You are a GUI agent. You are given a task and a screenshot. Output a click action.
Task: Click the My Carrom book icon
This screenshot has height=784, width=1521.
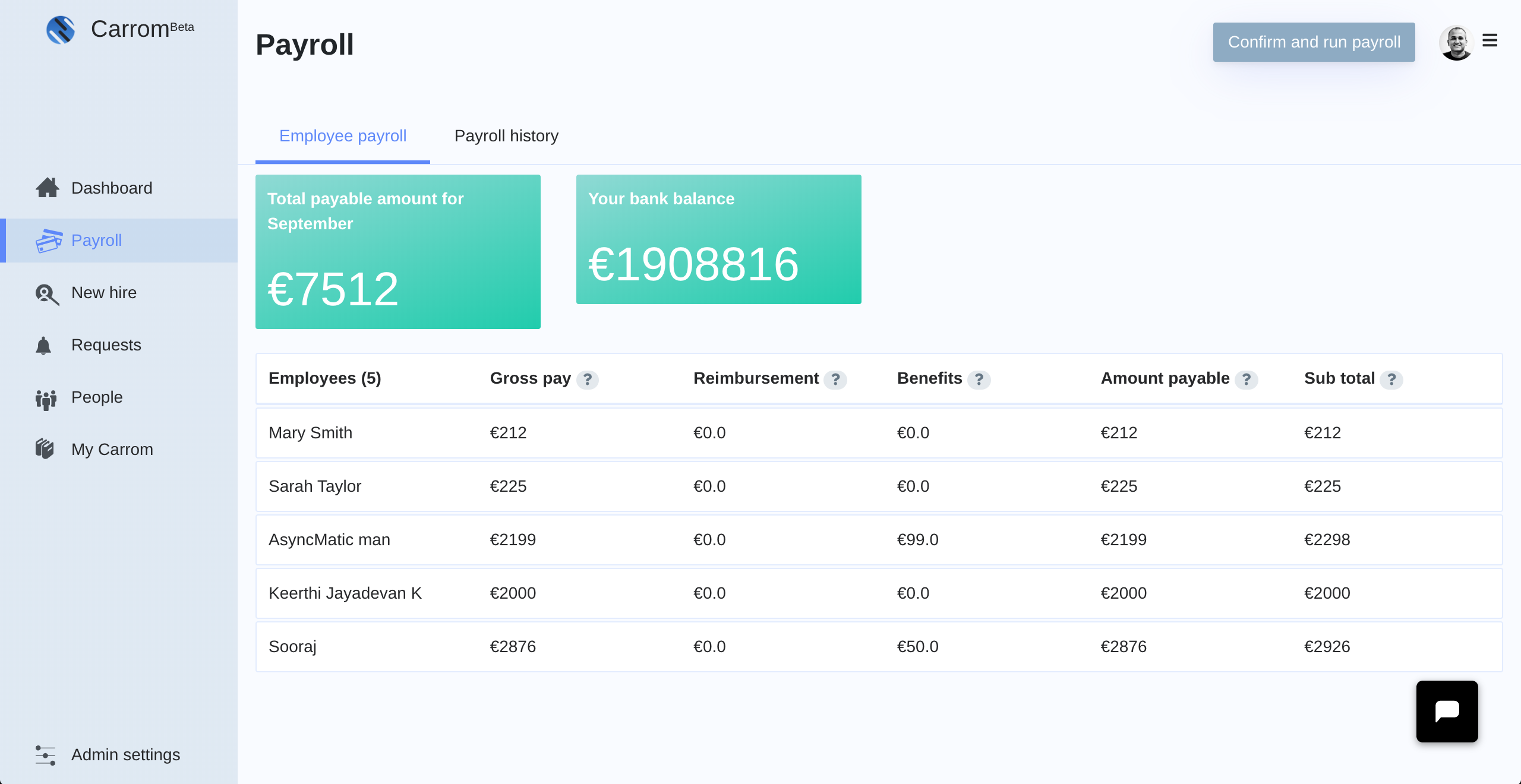[x=45, y=449]
